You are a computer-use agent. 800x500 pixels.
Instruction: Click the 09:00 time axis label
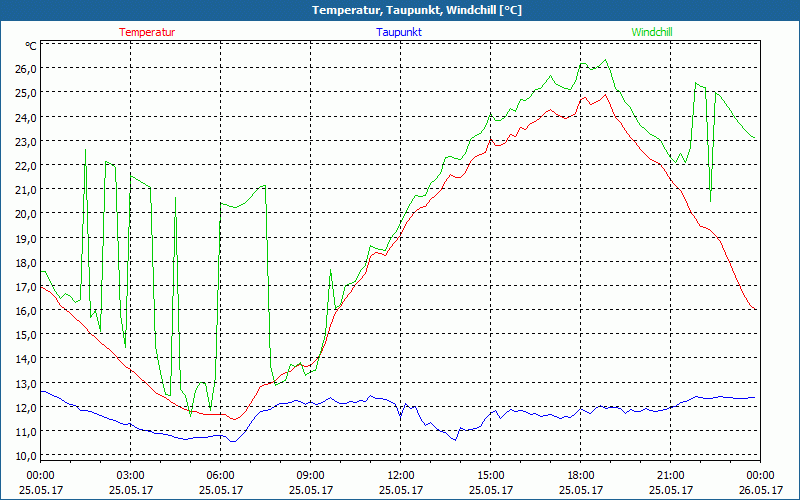pyautogui.click(x=311, y=476)
